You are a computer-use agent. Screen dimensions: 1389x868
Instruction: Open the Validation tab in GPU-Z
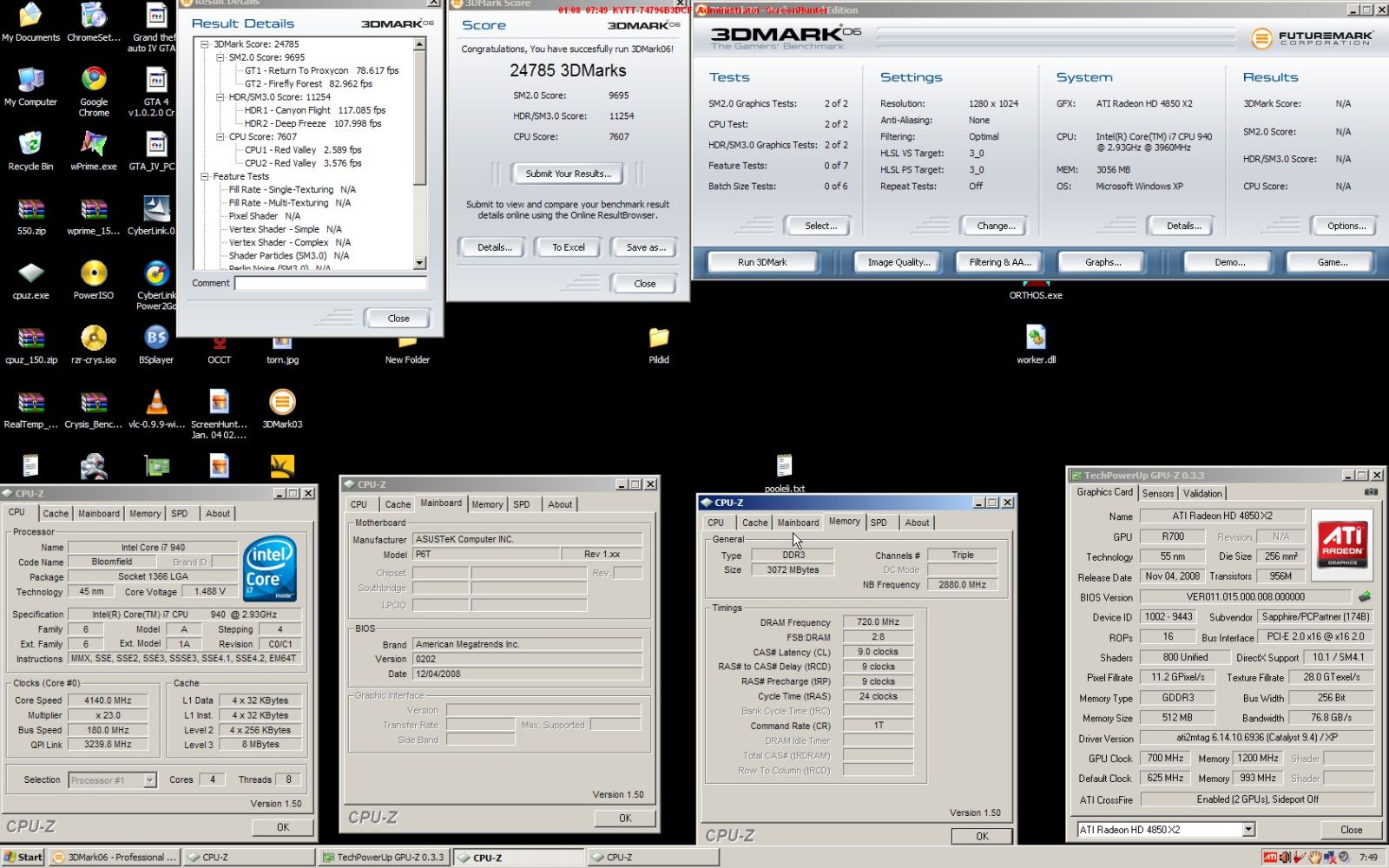(x=1202, y=493)
